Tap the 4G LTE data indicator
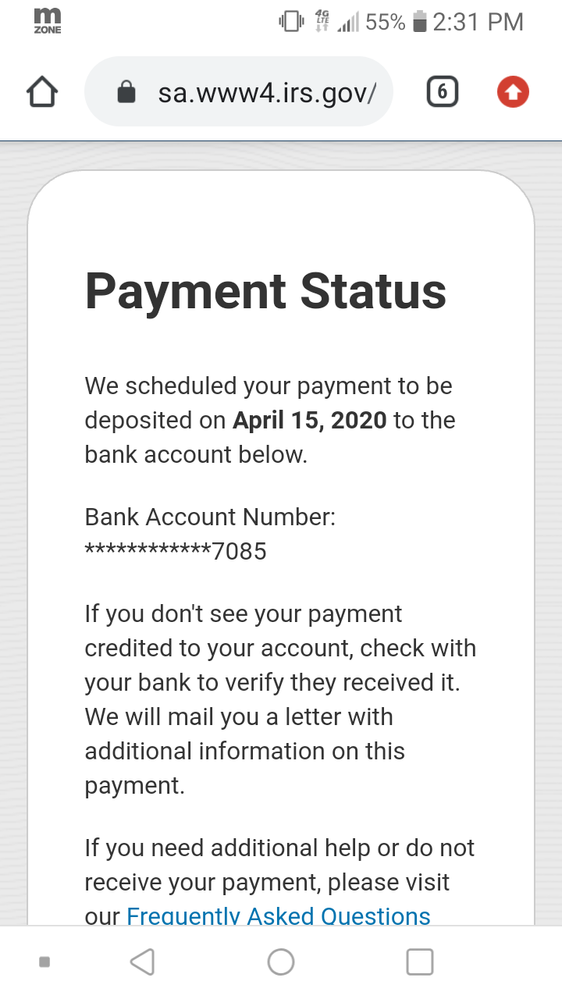The width and height of the screenshot is (562, 999). (x=322, y=22)
